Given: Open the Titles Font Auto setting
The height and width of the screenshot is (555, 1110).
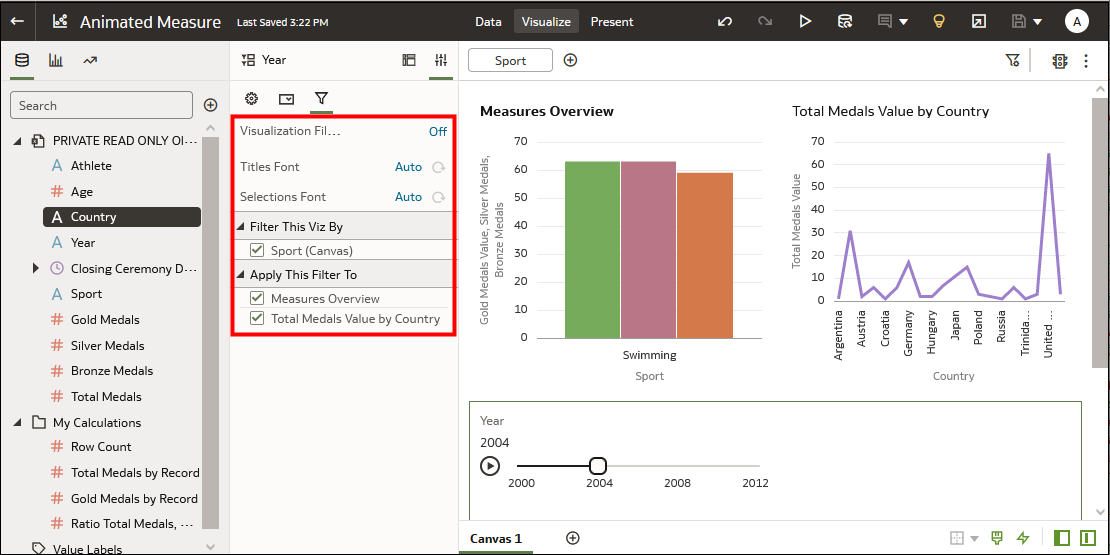Looking at the screenshot, I should pos(408,167).
